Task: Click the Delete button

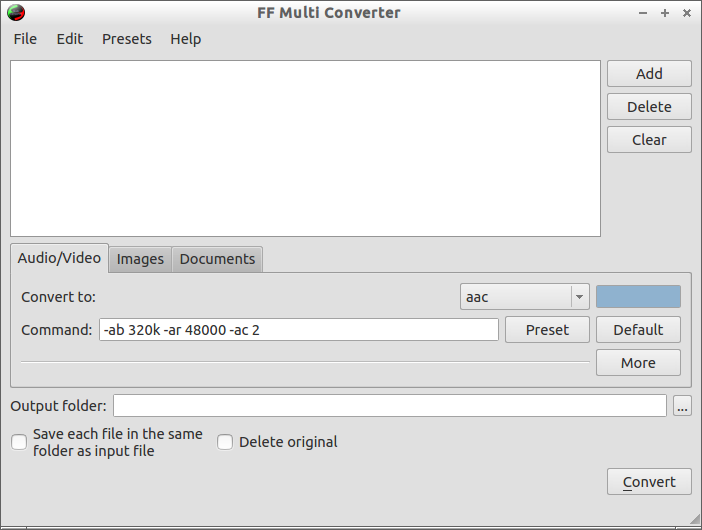Action: (649, 107)
